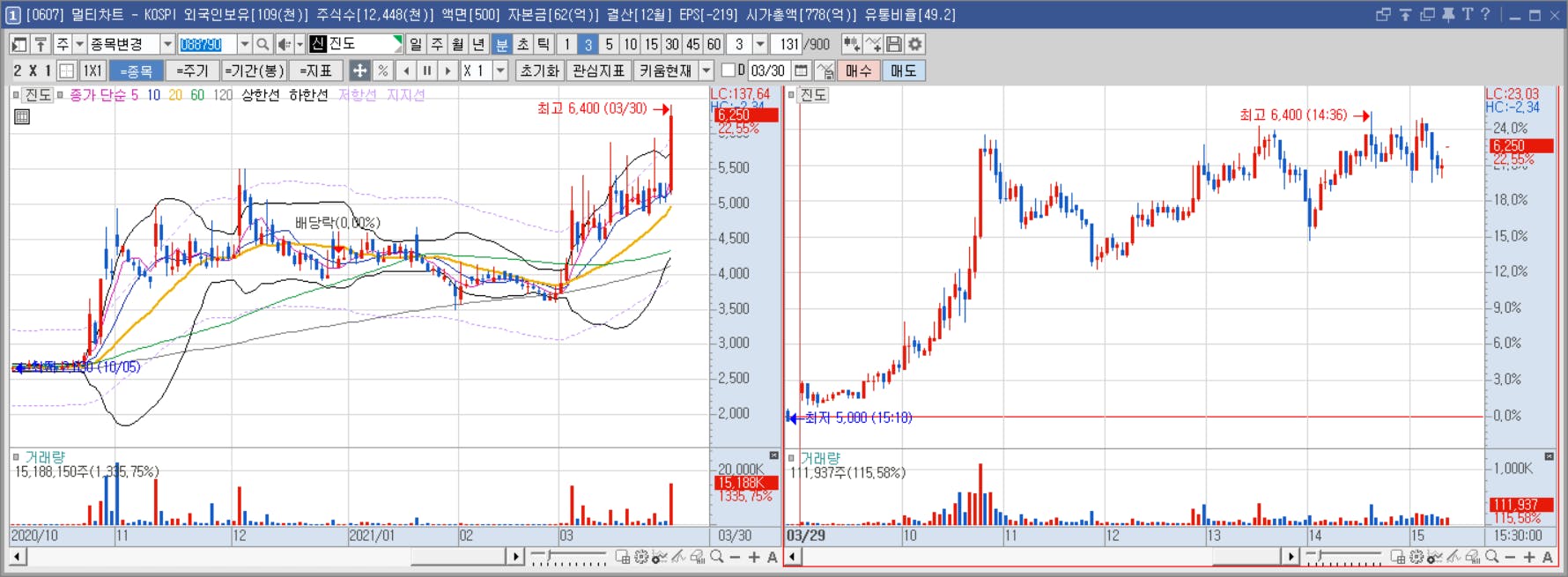Viewport: 1568px width, 577px height.
Task: Toggle the =지표 sync button
Action: (315, 70)
